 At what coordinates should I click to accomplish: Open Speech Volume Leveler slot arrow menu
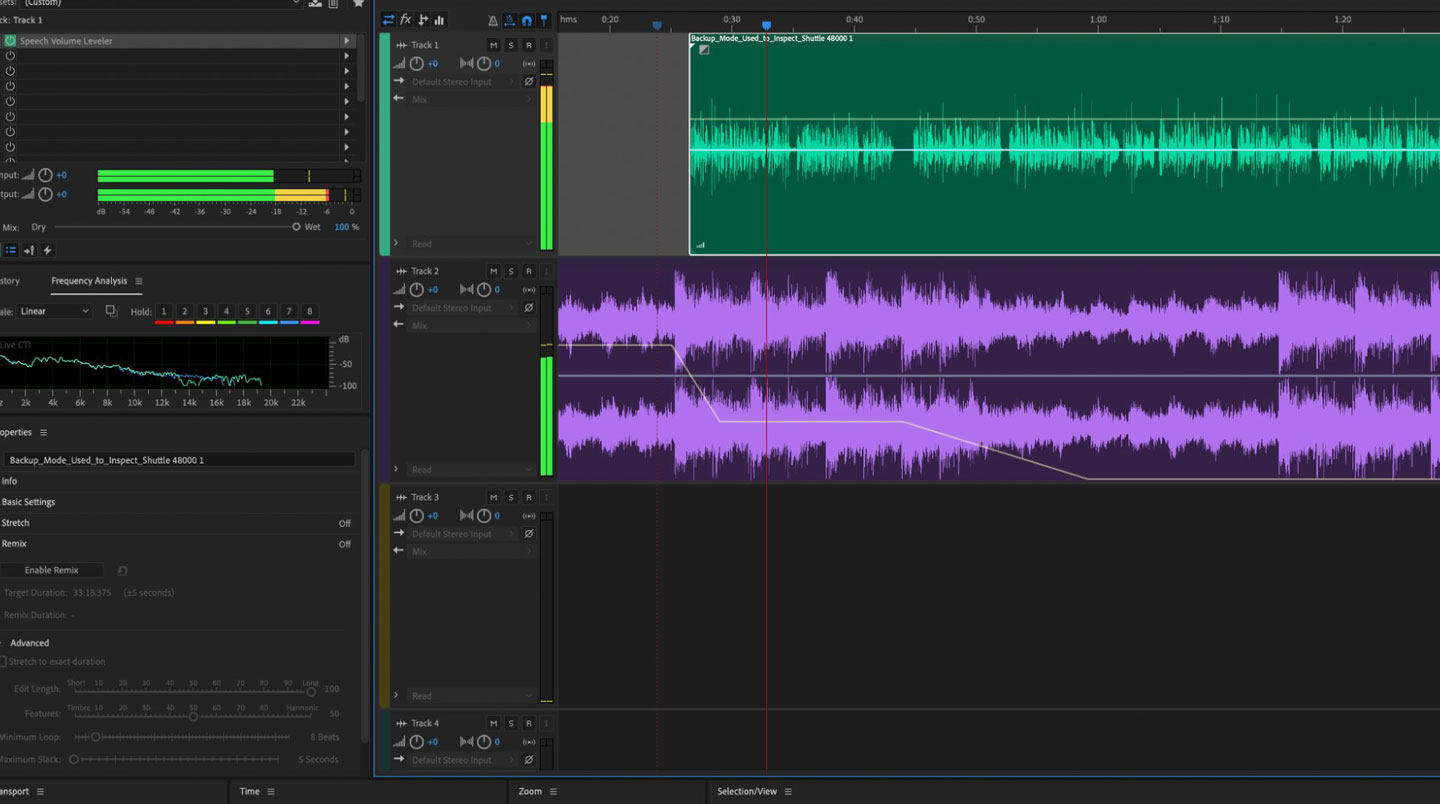pyautogui.click(x=347, y=41)
